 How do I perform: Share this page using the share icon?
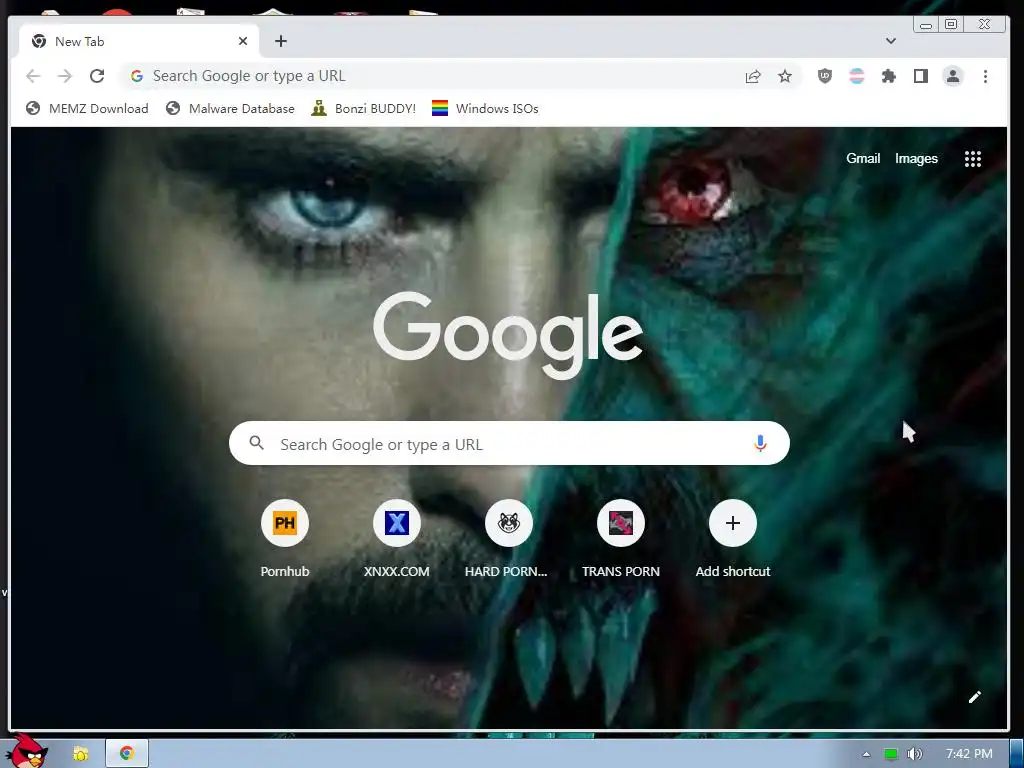753,76
